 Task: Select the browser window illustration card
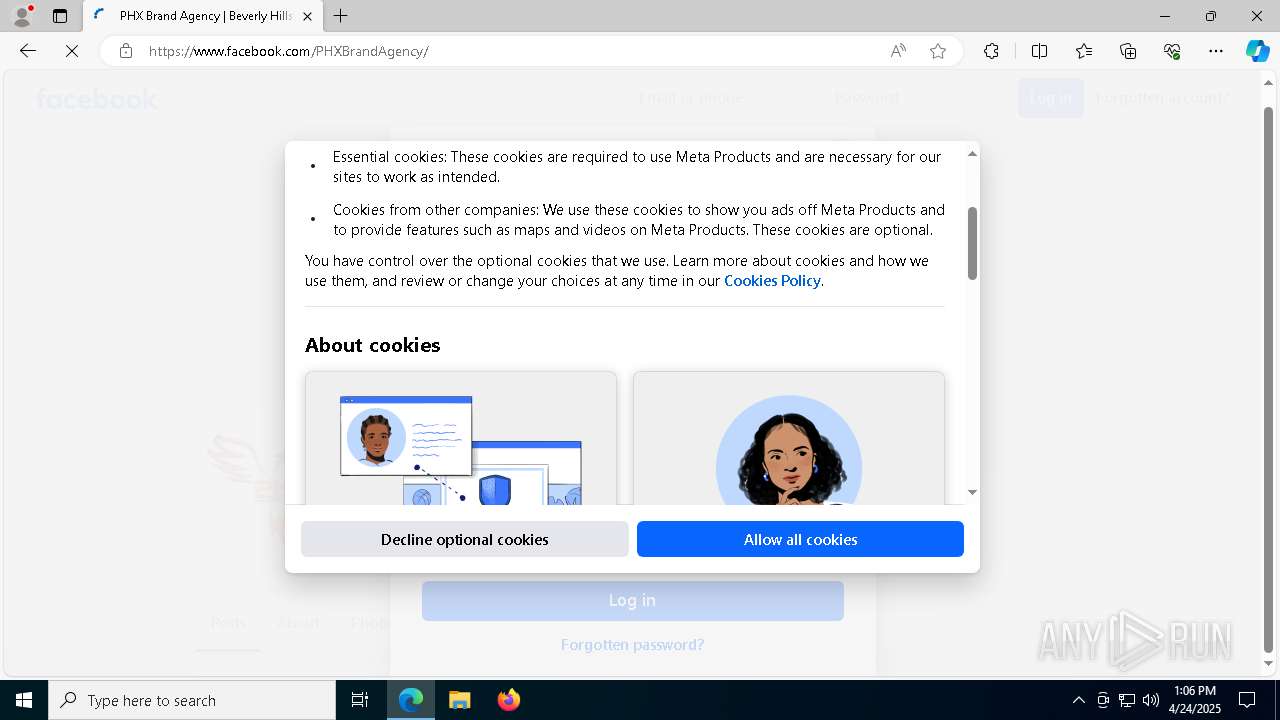461,438
